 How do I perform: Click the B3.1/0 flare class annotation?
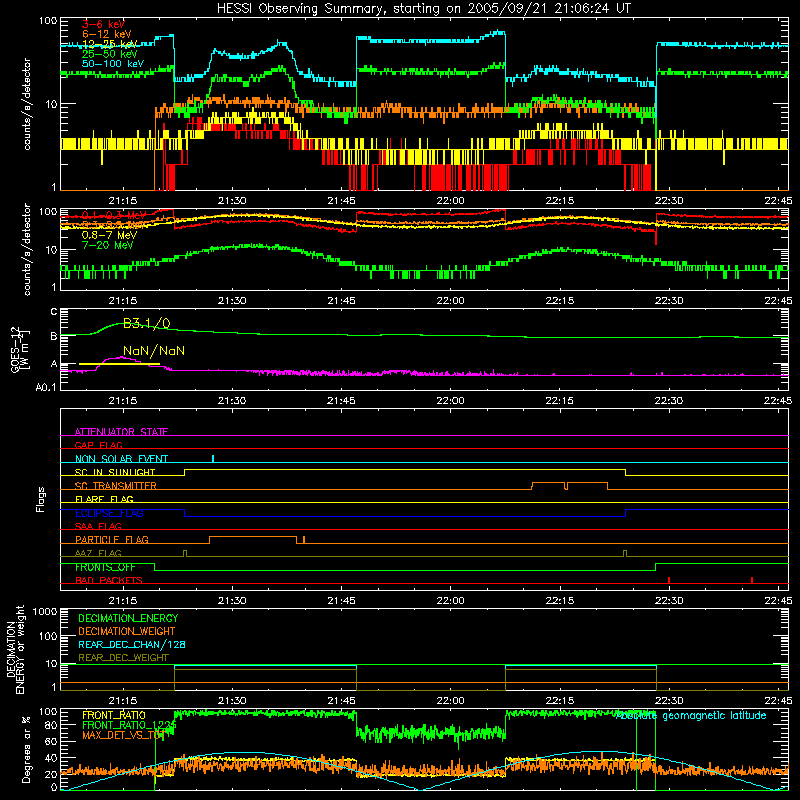point(146,323)
